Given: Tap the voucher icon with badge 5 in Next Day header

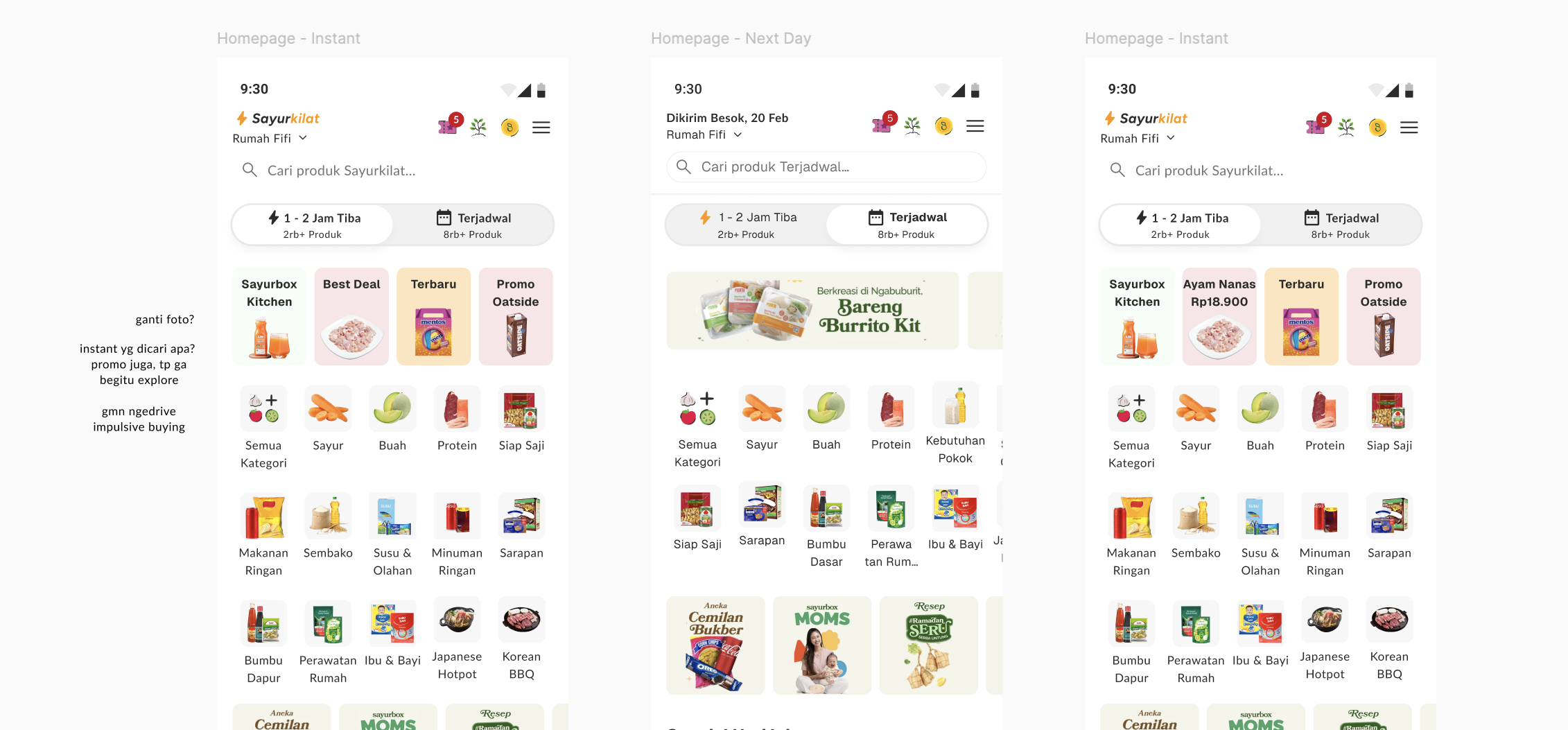Looking at the screenshot, I should (x=883, y=123).
